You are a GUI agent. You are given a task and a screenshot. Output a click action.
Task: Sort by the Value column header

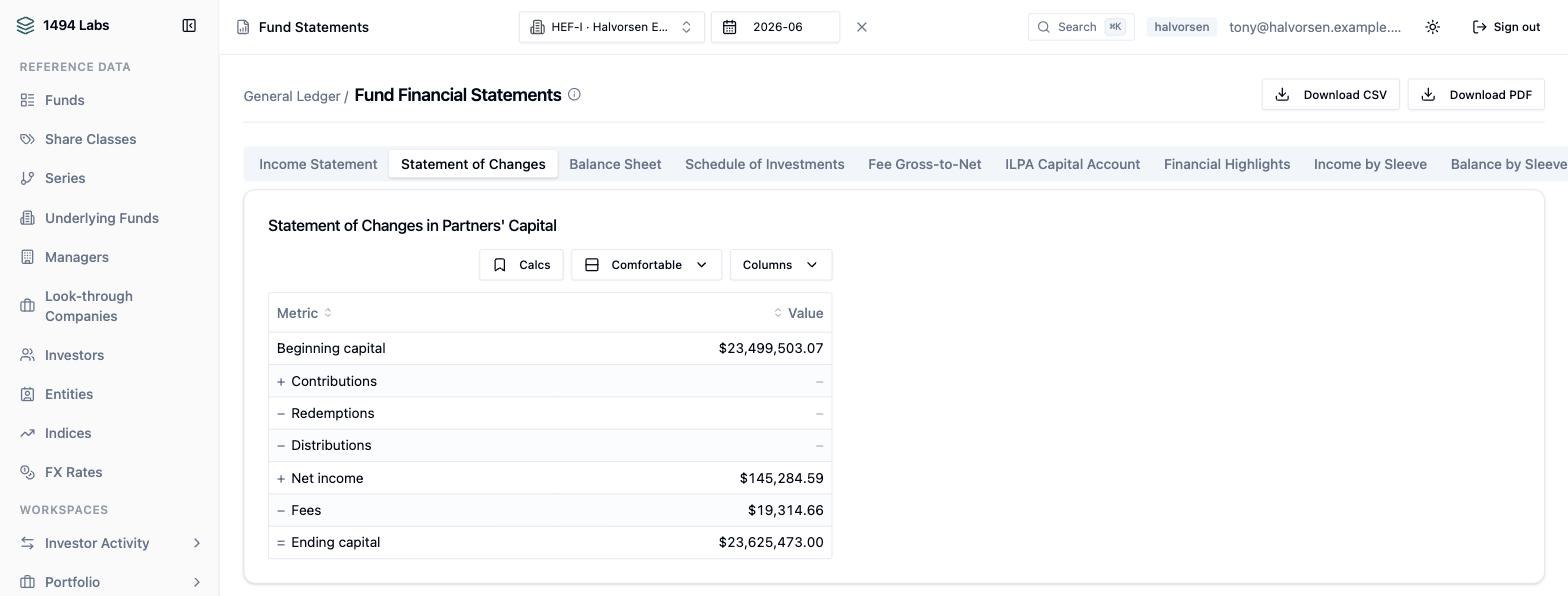pos(798,313)
